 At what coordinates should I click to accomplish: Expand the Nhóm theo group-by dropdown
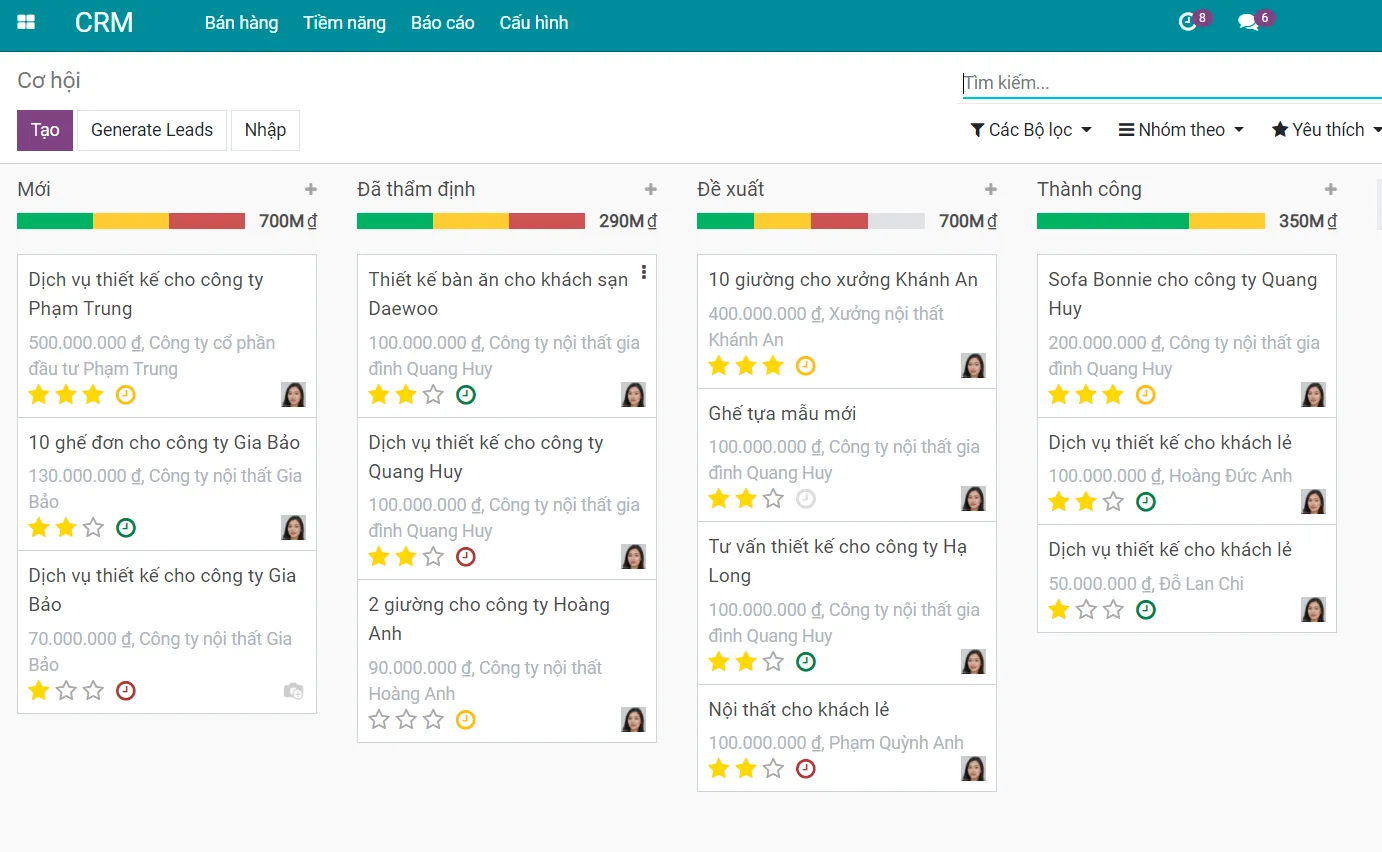click(1181, 130)
